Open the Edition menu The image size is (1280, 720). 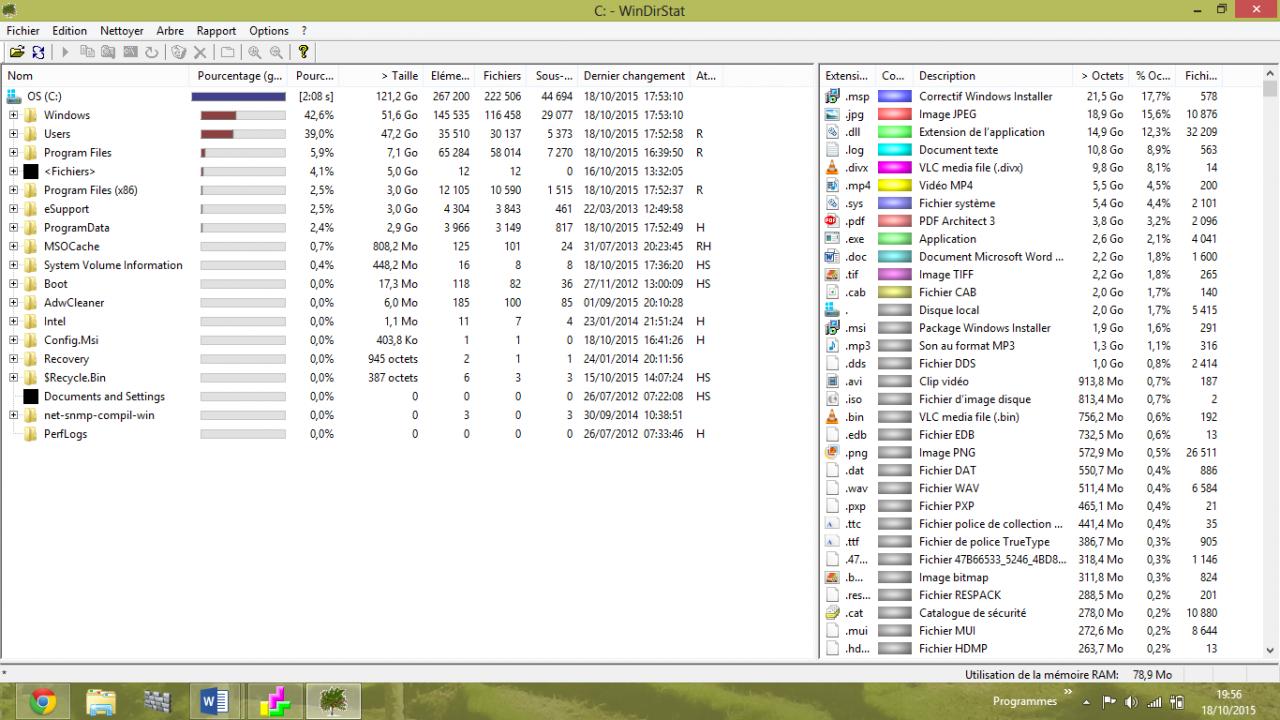point(70,31)
